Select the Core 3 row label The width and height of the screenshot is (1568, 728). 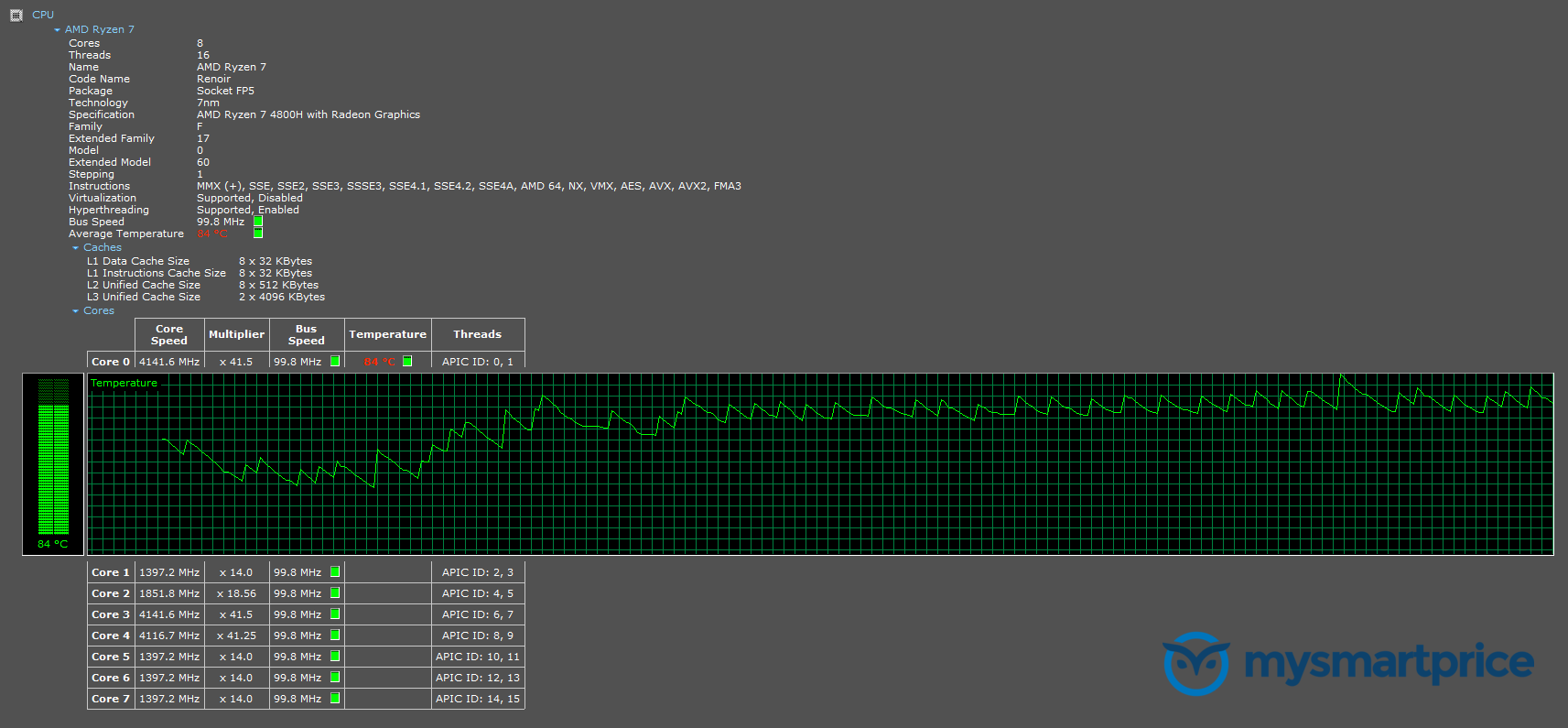coord(111,614)
